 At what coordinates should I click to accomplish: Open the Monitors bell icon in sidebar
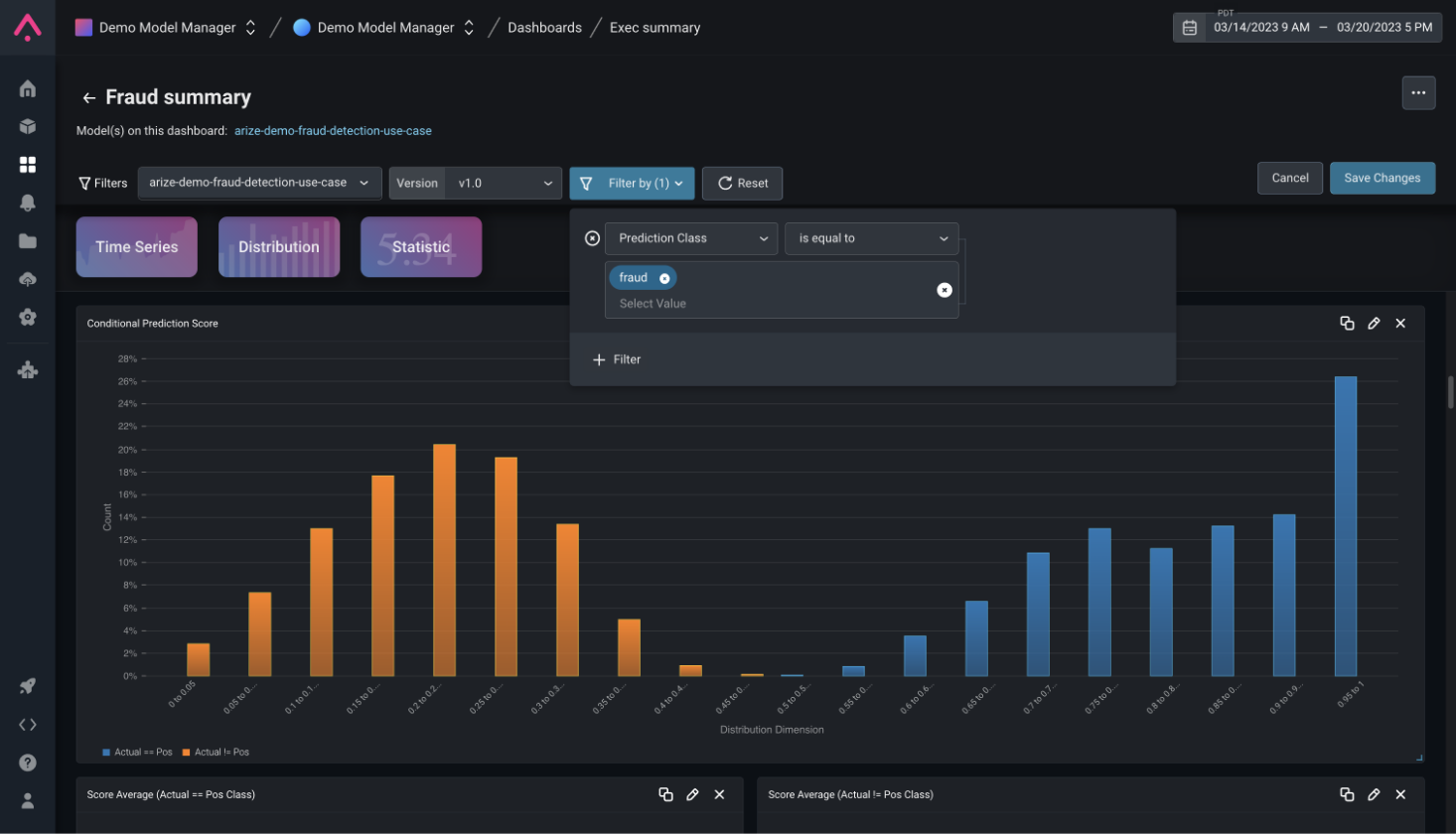point(28,203)
